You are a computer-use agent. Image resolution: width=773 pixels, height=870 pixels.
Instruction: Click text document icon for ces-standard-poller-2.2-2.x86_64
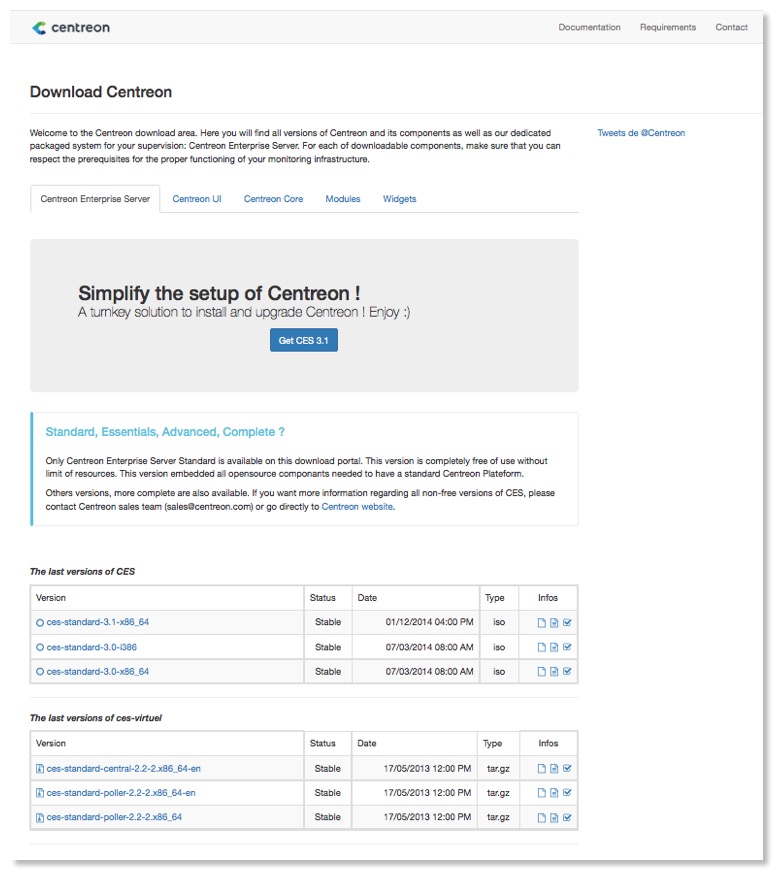554,818
